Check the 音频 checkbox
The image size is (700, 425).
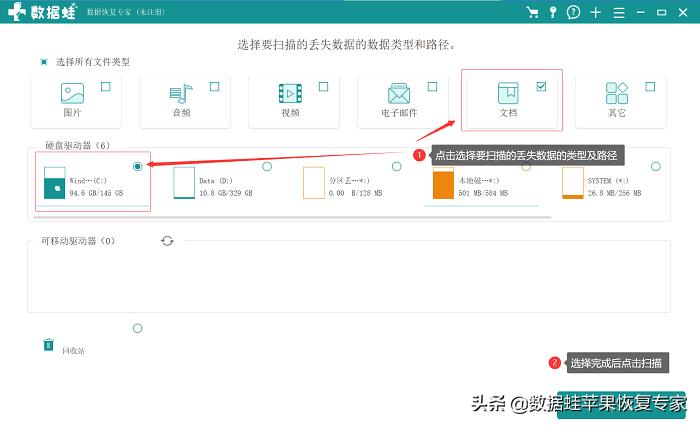tap(214, 87)
